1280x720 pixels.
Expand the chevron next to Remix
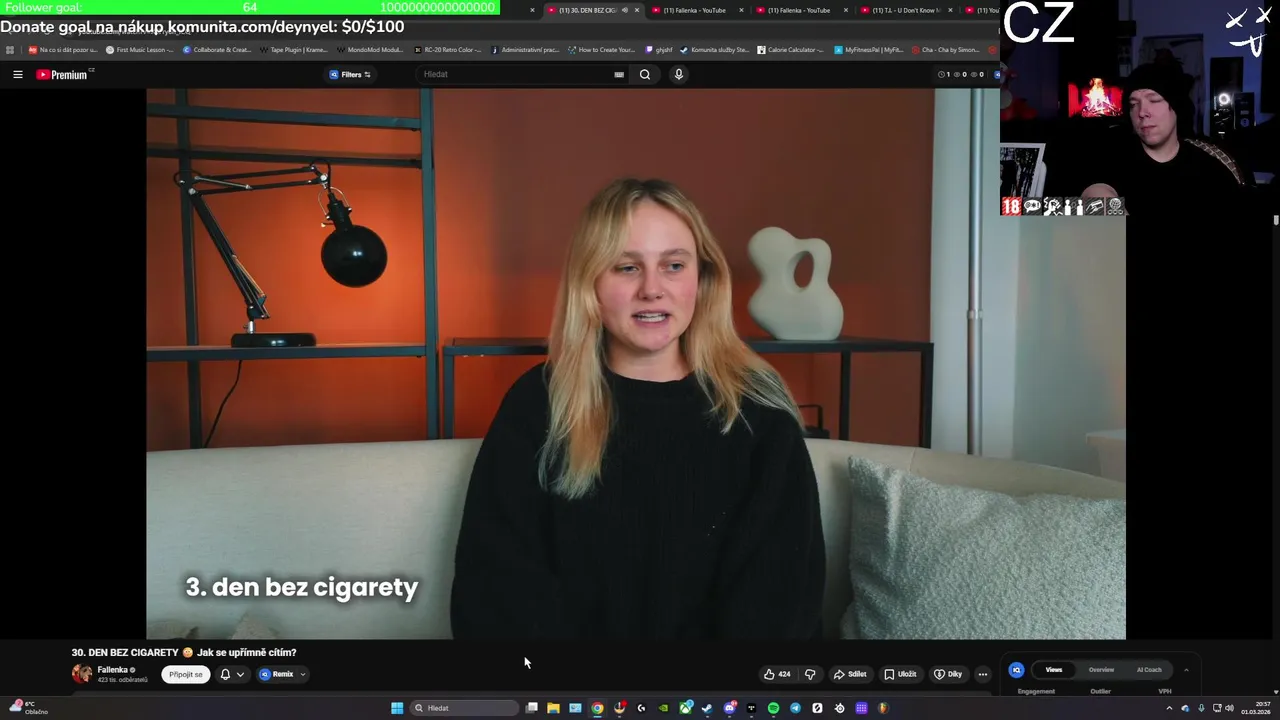(x=303, y=674)
